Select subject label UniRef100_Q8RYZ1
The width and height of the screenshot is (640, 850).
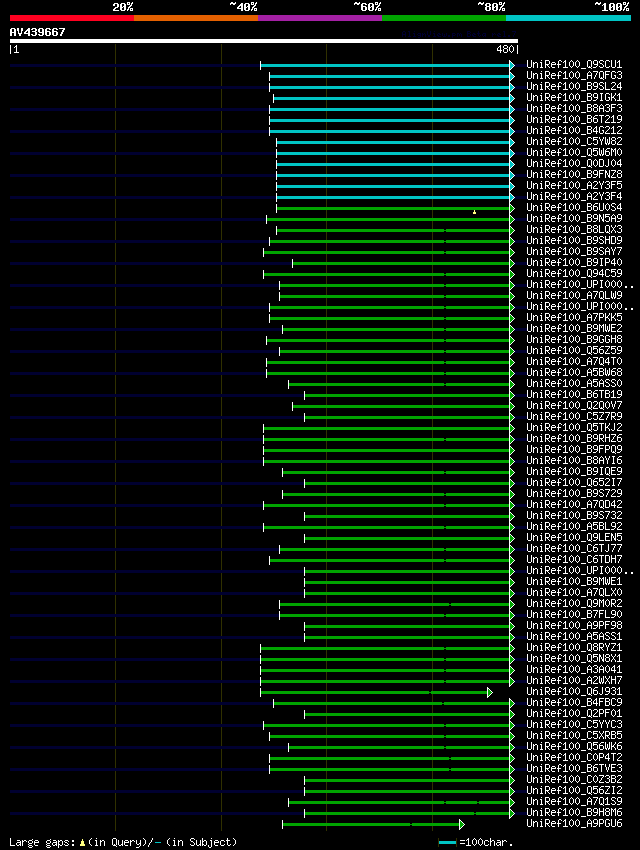coord(574,648)
